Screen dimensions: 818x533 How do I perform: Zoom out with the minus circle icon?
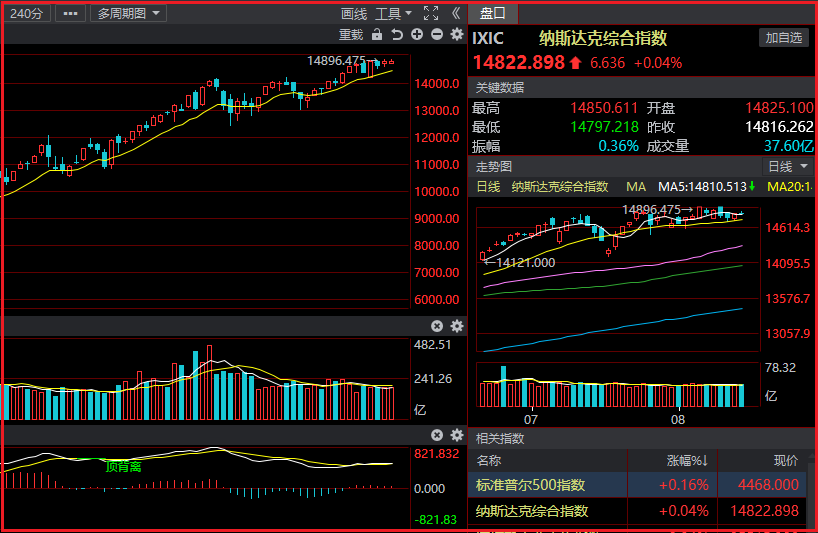[x=437, y=34]
